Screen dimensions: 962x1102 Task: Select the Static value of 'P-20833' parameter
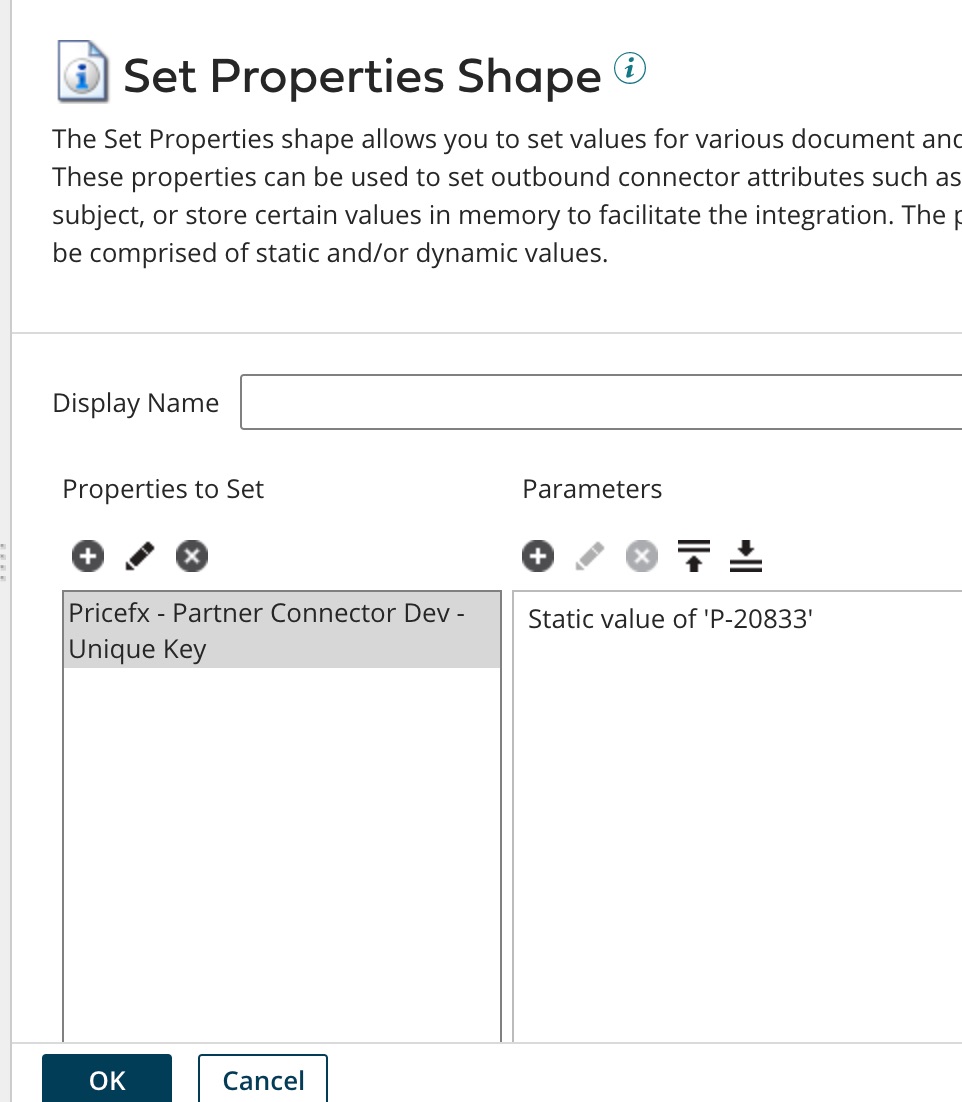(x=670, y=619)
